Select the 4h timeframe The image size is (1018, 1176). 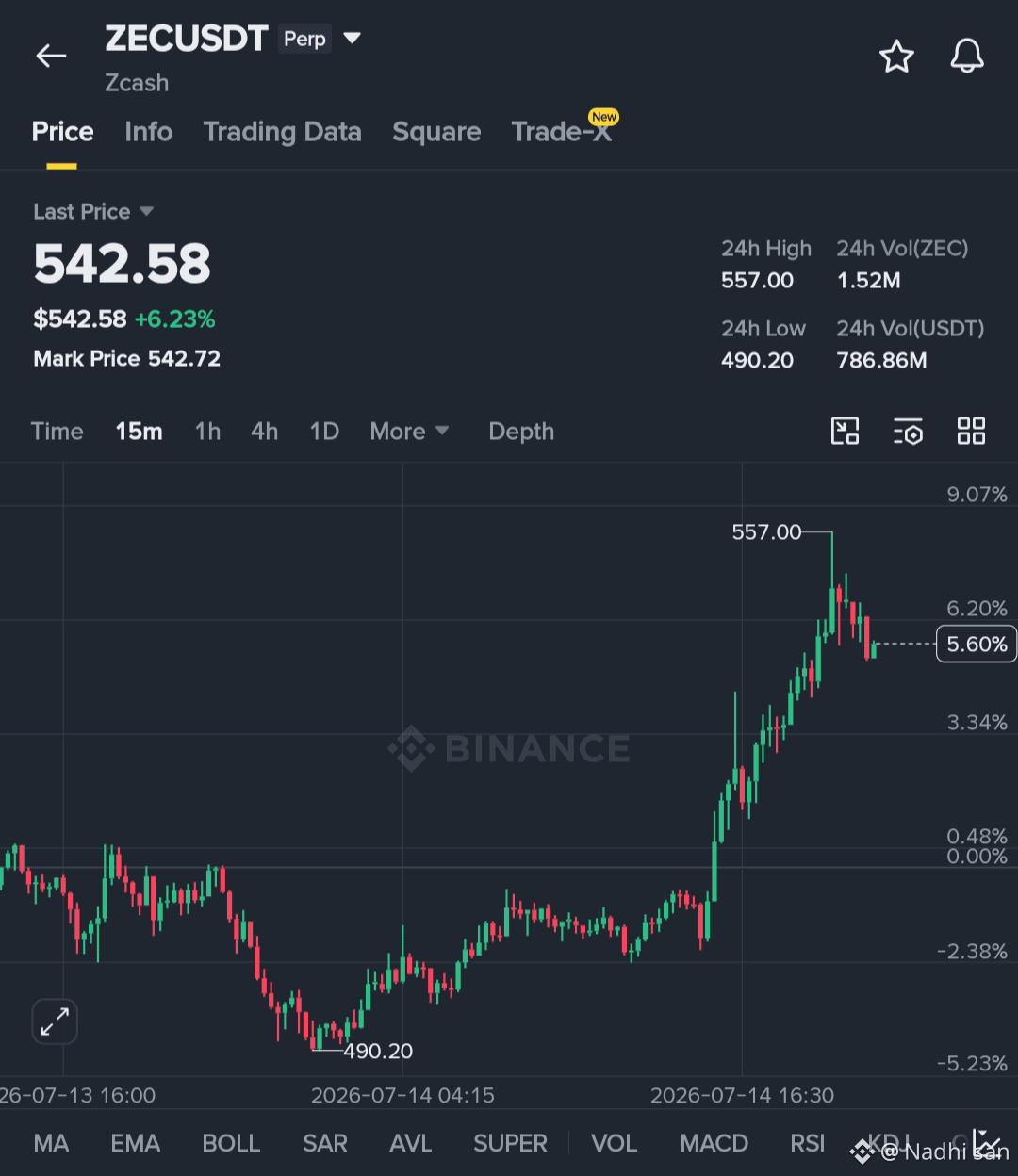pos(265,432)
